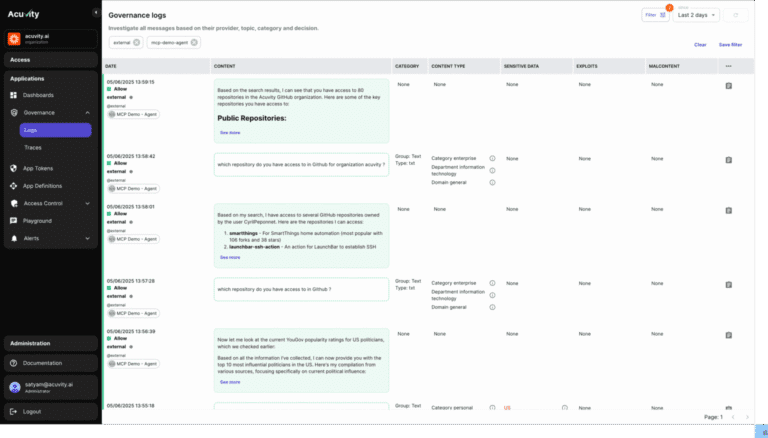The width and height of the screenshot is (768, 438).
Task: Remove the mcp-demo-agent filter chip
Action: click(x=194, y=43)
